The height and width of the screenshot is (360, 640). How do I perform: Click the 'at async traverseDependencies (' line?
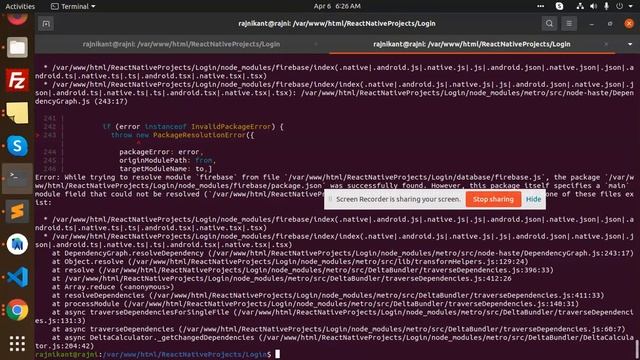pyautogui.click(x=338, y=329)
